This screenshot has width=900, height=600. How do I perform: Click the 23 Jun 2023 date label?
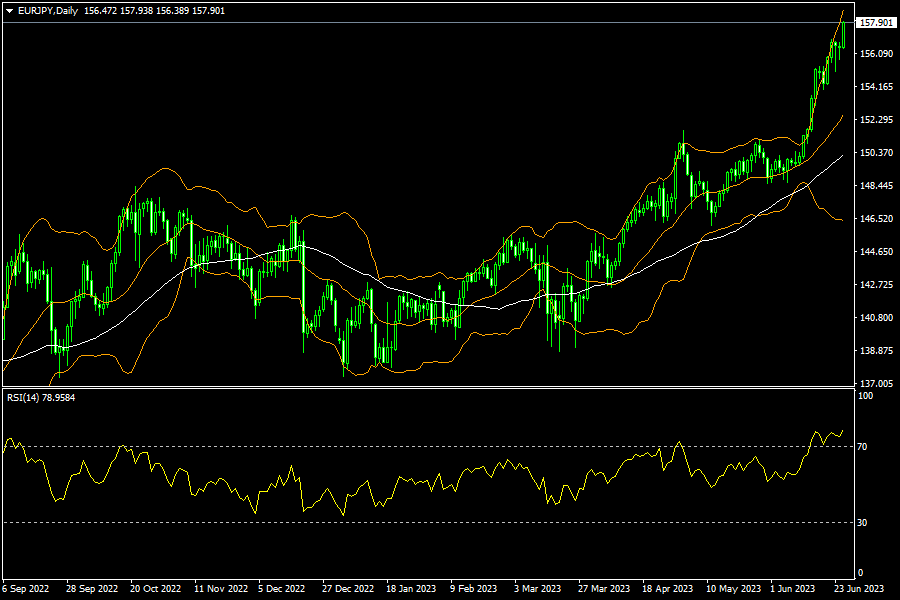pyautogui.click(x=859, y=589)
